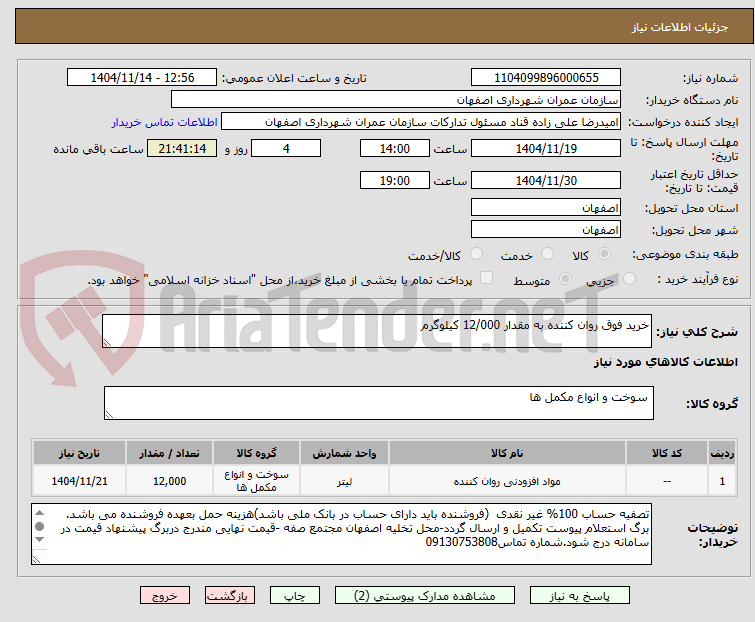Click the delivery city field 'اصفهان'

tap(546, 229)
